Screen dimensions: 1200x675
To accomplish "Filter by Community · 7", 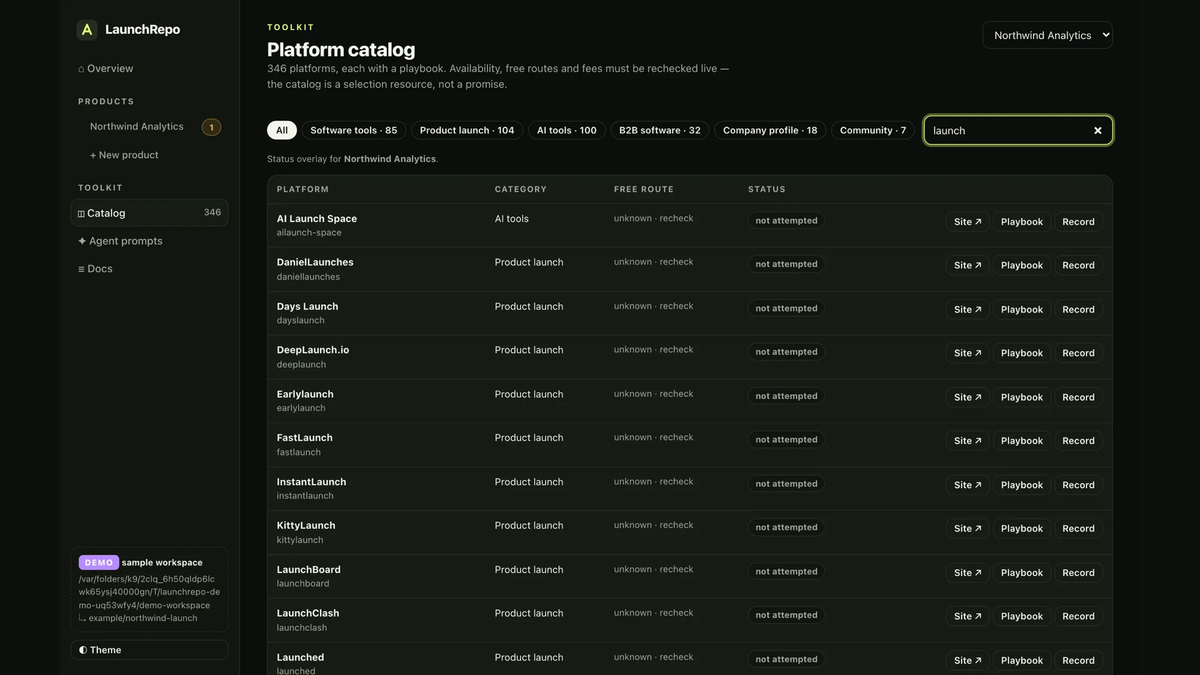I will tap(873, 130).
